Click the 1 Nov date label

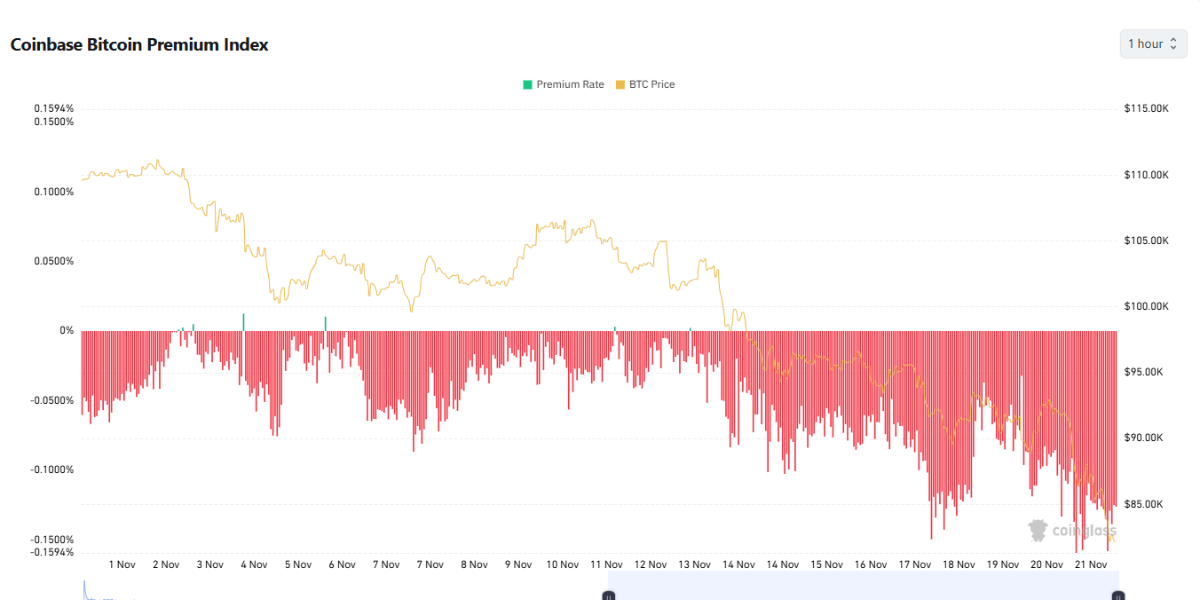(122, 564)
